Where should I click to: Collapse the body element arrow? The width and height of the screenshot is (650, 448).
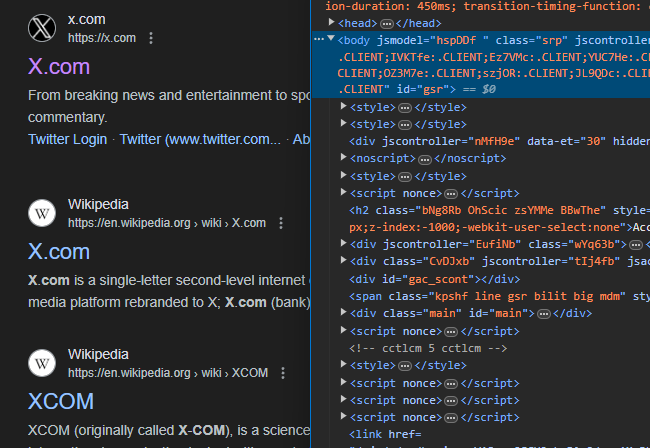point(331,39)
